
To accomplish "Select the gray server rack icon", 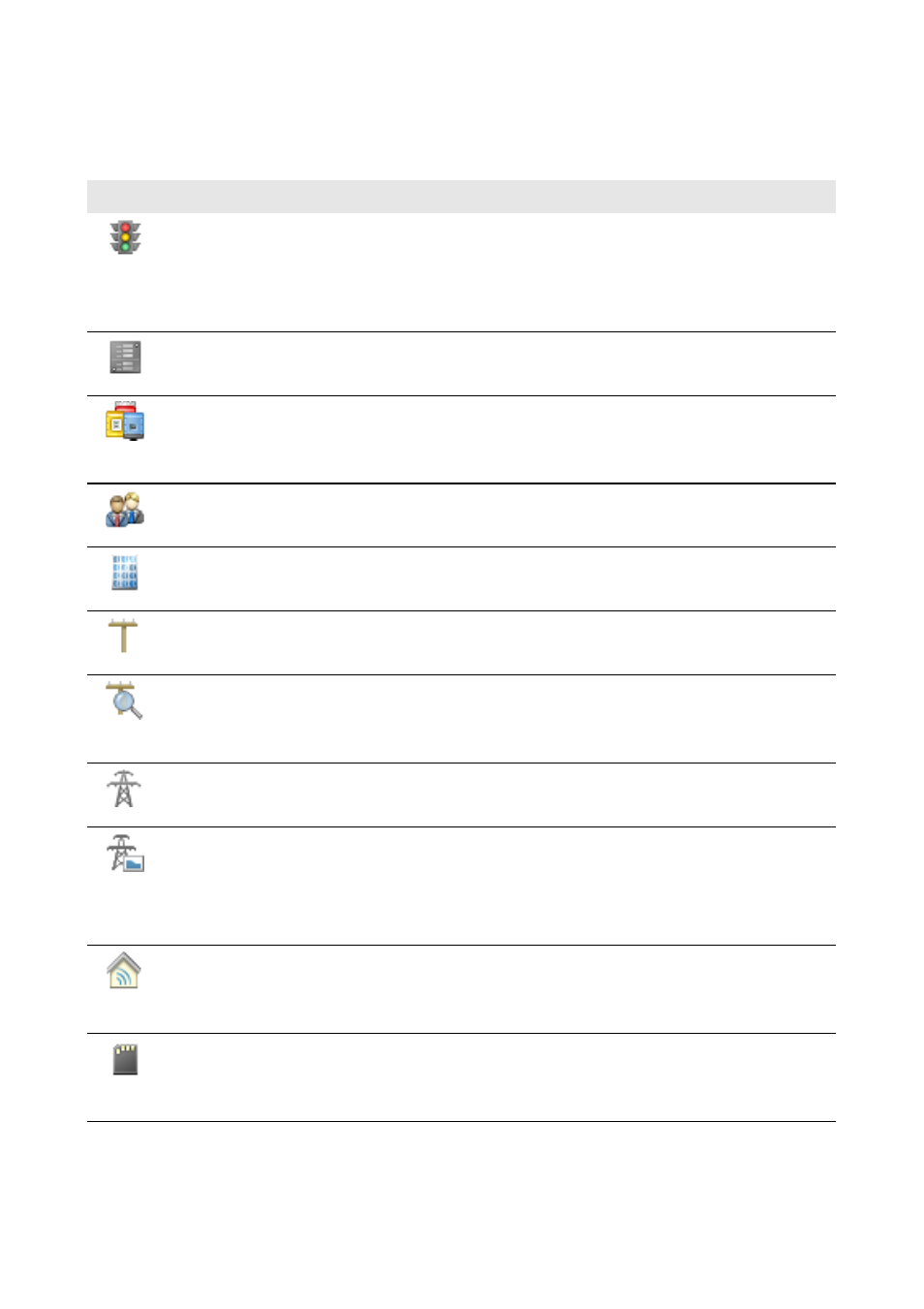I will [x=125, y=358].
